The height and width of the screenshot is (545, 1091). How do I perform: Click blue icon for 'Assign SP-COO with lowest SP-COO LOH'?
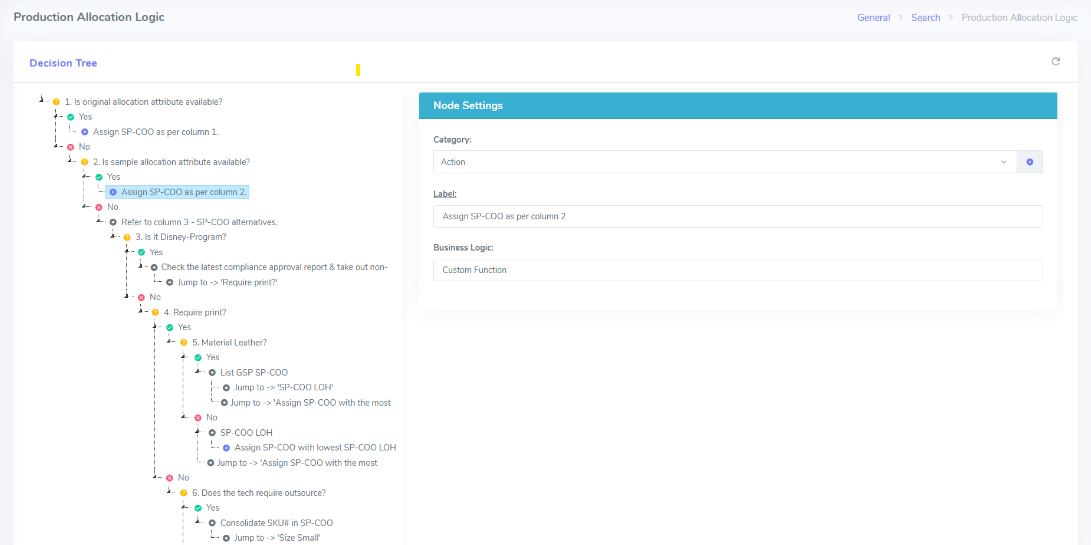tap(226, 448)
